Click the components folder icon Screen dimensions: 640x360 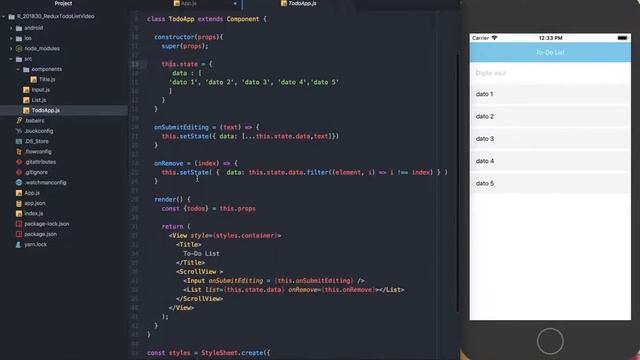[x=26, y=69]
